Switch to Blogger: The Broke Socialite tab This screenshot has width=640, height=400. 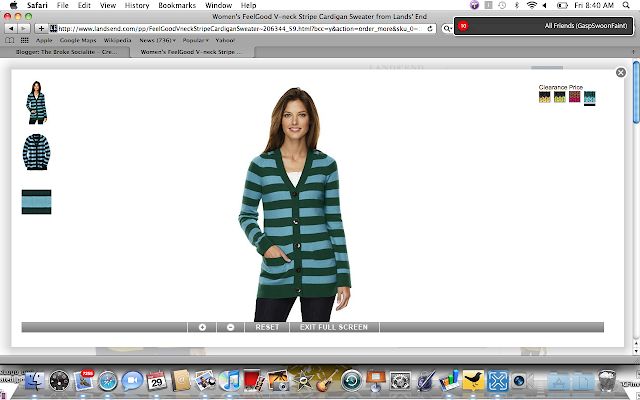point(65,52)
